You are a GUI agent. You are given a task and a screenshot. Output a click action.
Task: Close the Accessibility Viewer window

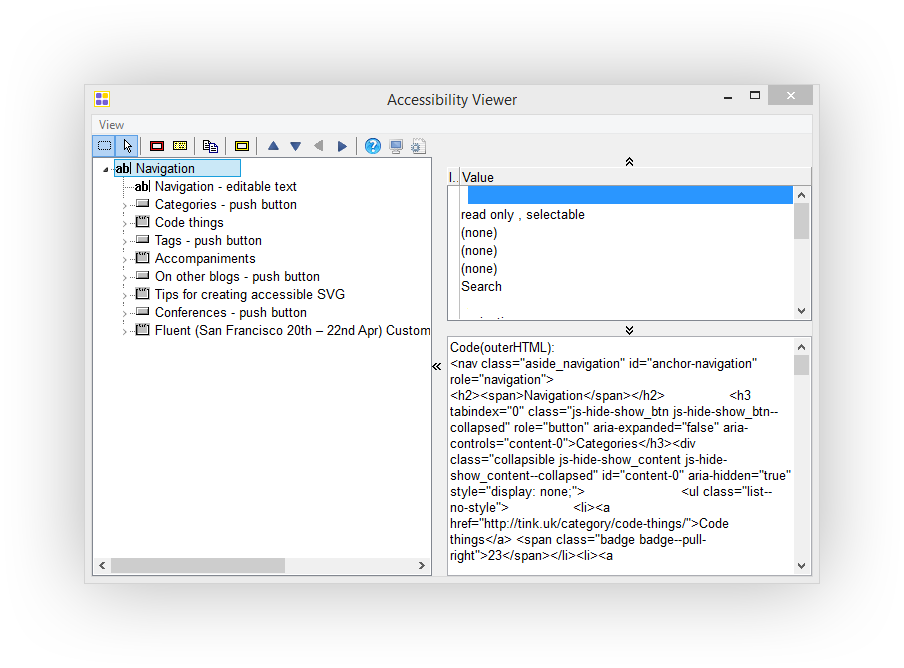pyautogui.click(x=790, y=96)
